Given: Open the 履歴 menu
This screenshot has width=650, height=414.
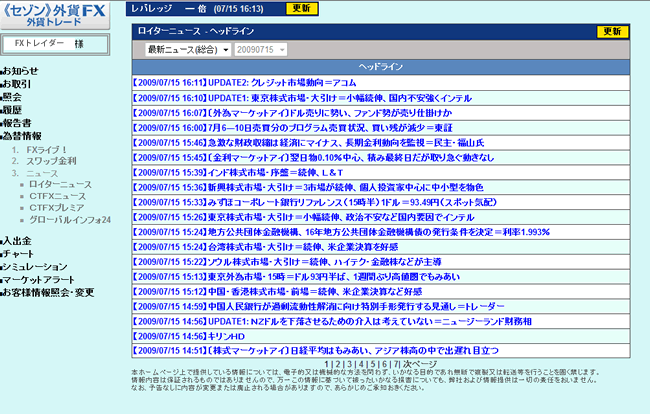Looking at the screenshot, I should tap(12, 110).
